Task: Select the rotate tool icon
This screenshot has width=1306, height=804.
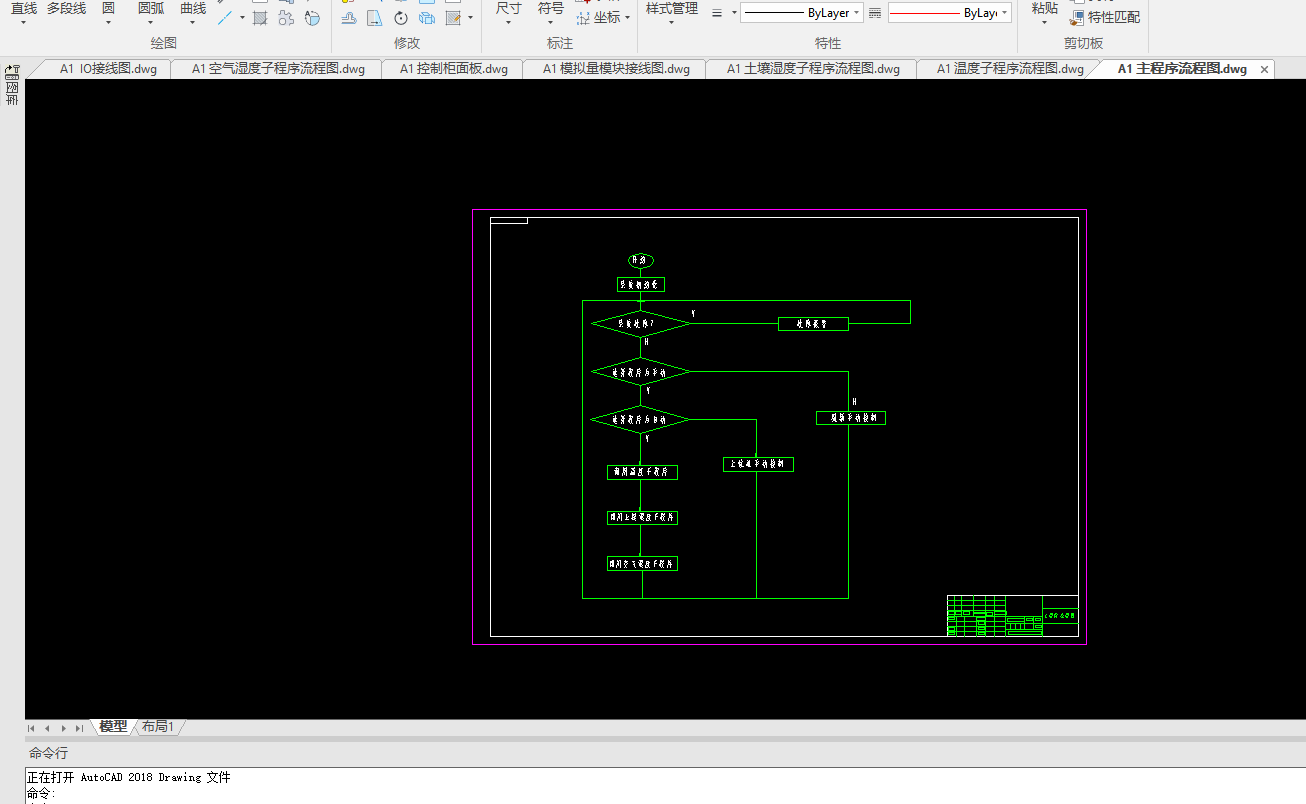Action: click(401, 18)
